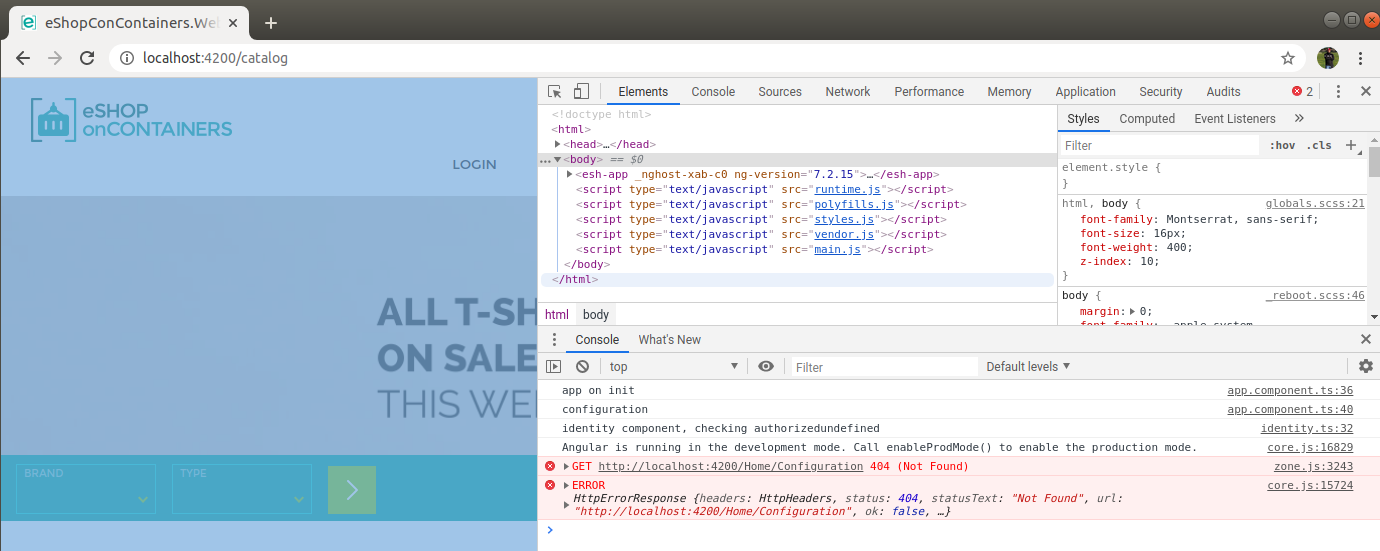
Task: Open DevTools customize menu (three dots)
Action: [1338, 91]
